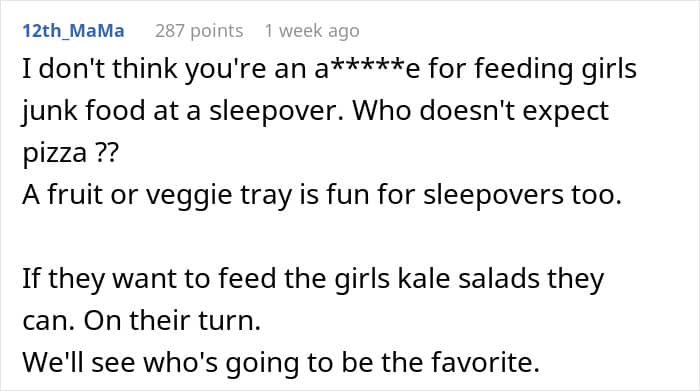Click the line starting 'junk food at a sleepover'
Image resolution: width=700 pixels, height=391 pixels.
(316, 111)
